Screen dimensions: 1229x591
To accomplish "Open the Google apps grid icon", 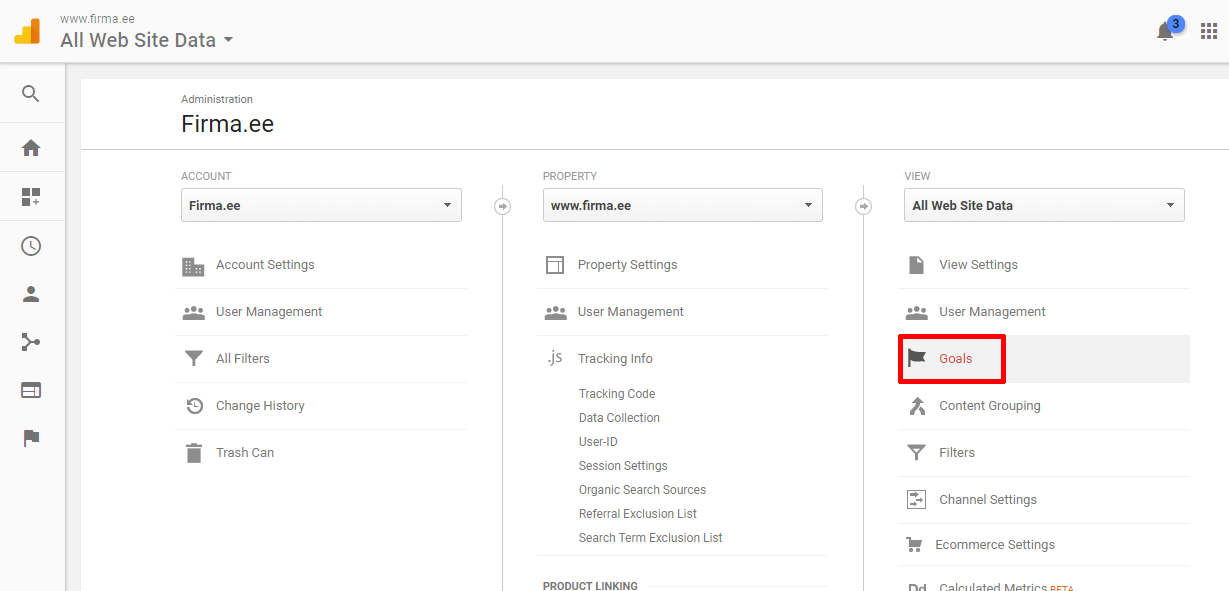I will [1208, 32].
